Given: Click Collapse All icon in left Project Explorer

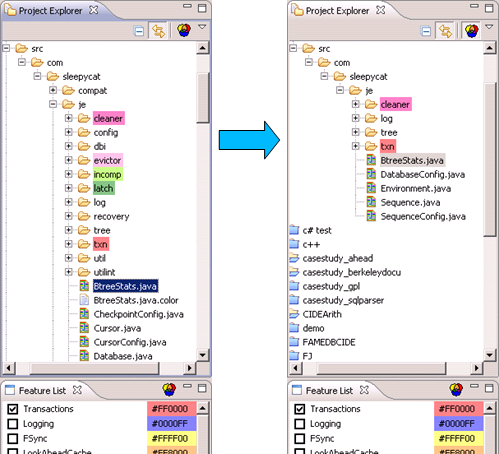Looking at the screenshot, I should (139, 31).
